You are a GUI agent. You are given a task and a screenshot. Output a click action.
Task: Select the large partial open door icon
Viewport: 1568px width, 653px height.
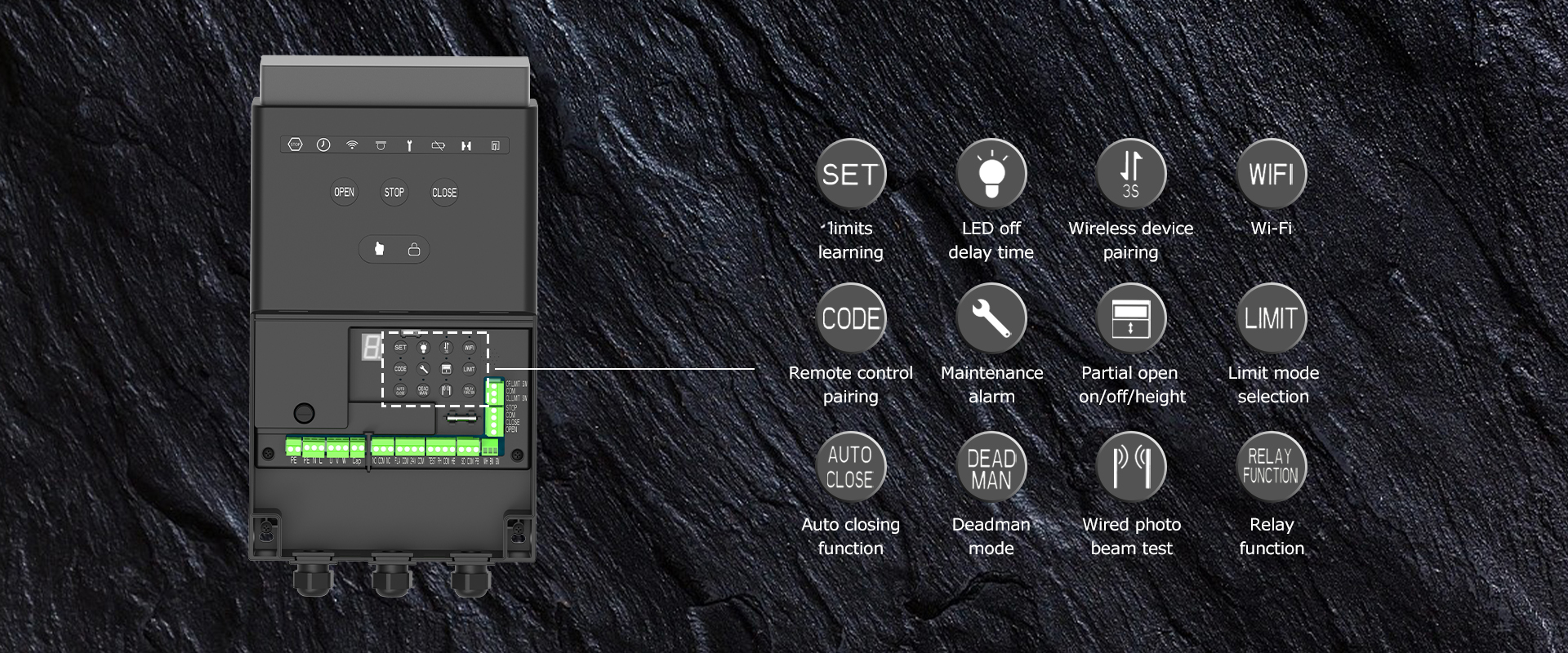(1131, 318)
